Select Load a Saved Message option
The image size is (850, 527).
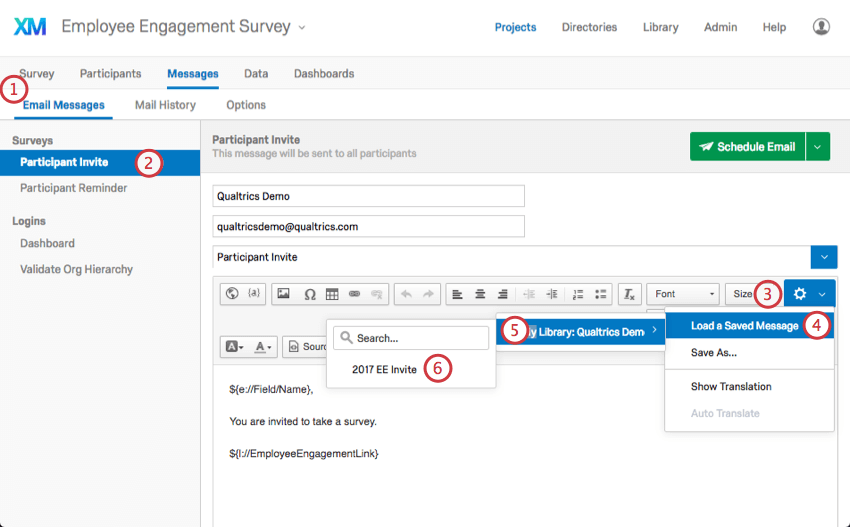click(x=744, y=326)
